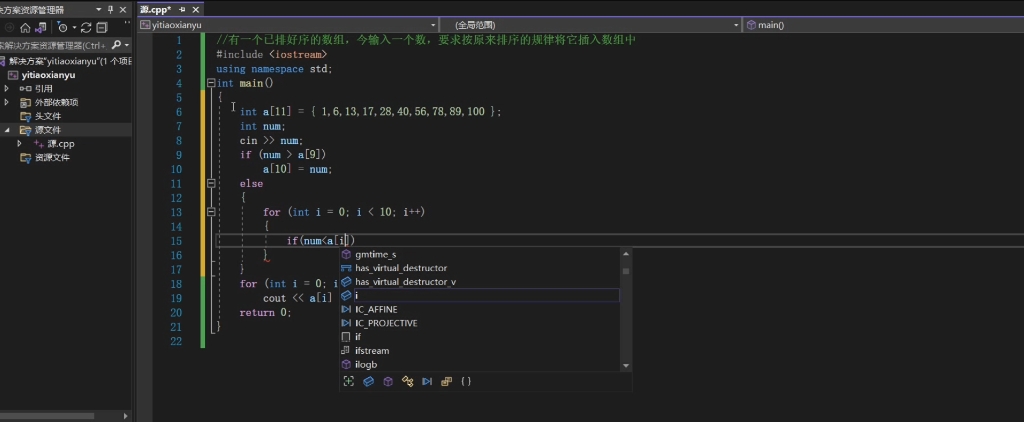The image size is (1024, 422).
Task: Open the yitiaoxianyu project scope dropdown
Action: (288, 25)
